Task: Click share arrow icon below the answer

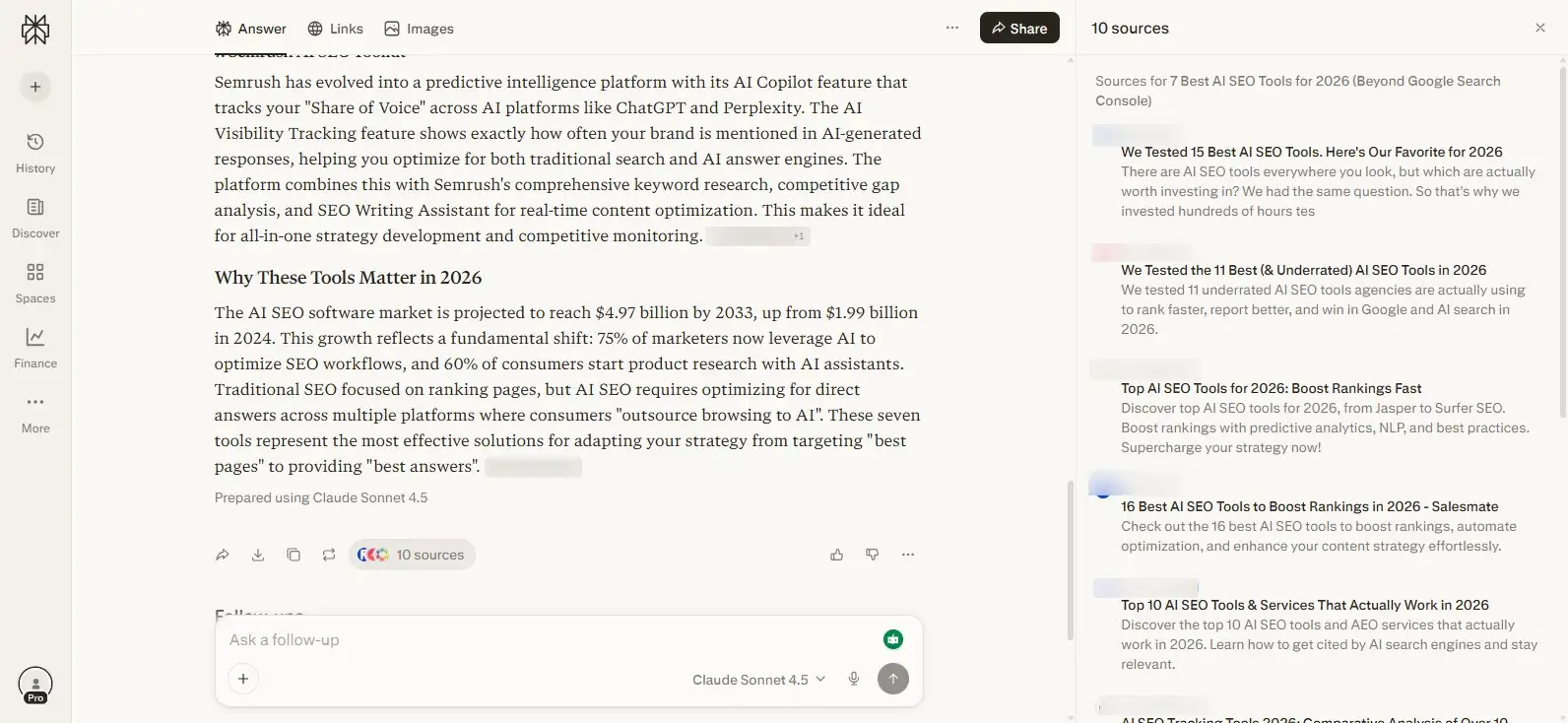Action: click(223, 555)
